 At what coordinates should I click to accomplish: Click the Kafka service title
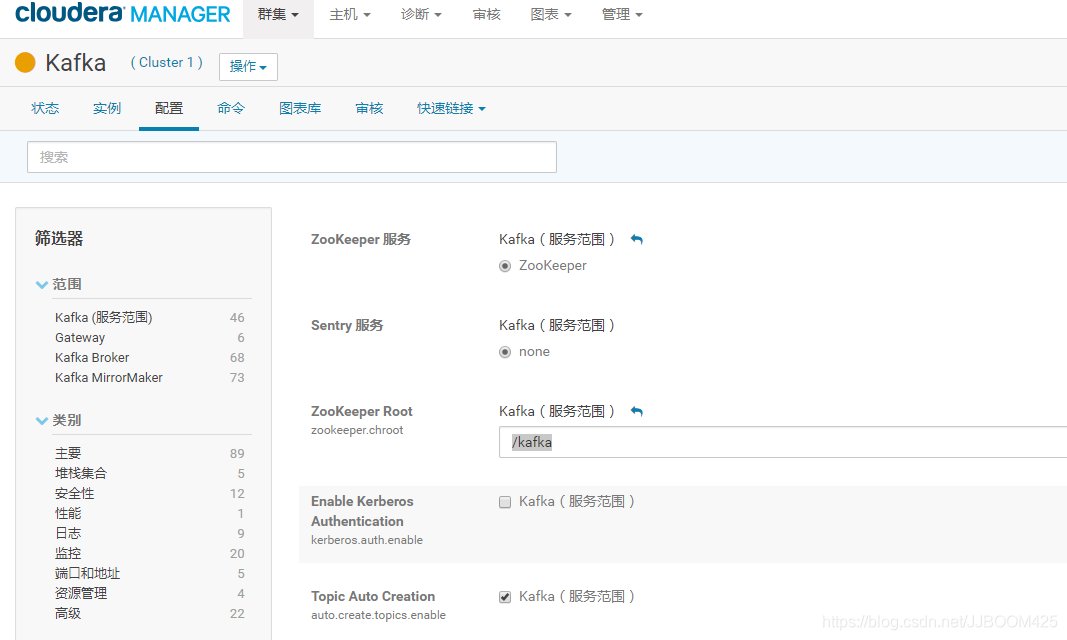(x=76, y=63)
